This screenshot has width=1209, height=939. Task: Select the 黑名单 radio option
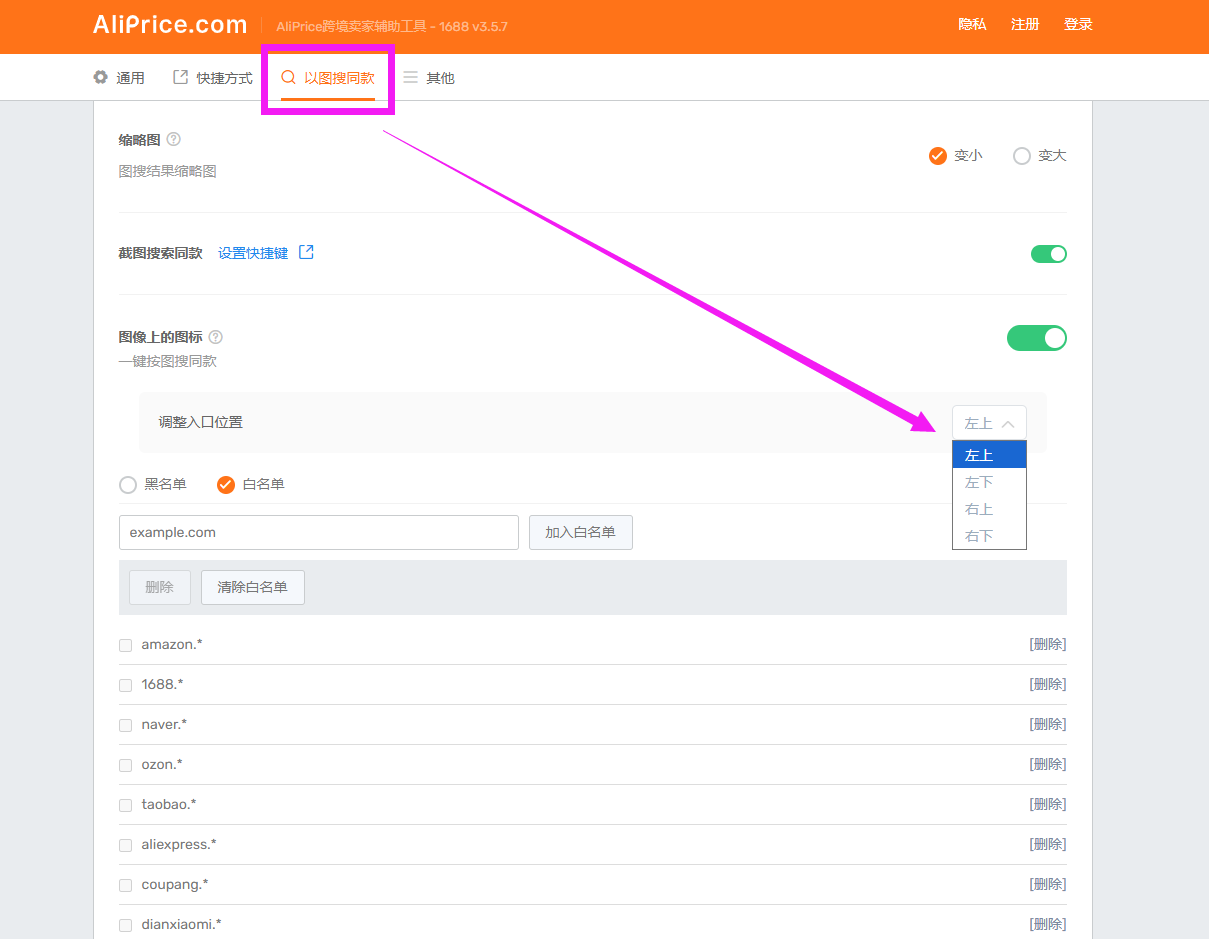pos(128,485)
